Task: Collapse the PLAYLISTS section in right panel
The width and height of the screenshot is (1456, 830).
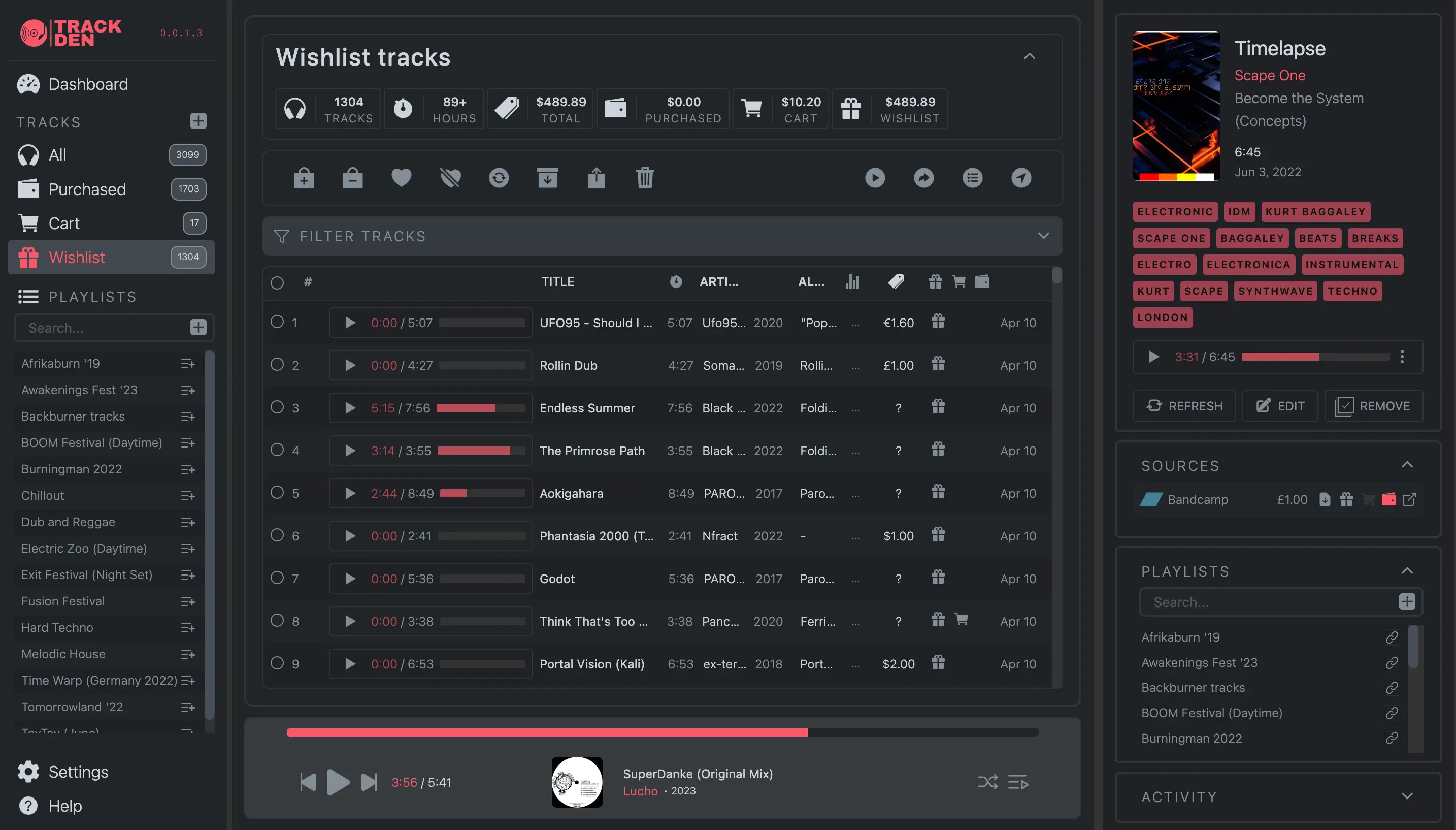Action: [1407, 571]
